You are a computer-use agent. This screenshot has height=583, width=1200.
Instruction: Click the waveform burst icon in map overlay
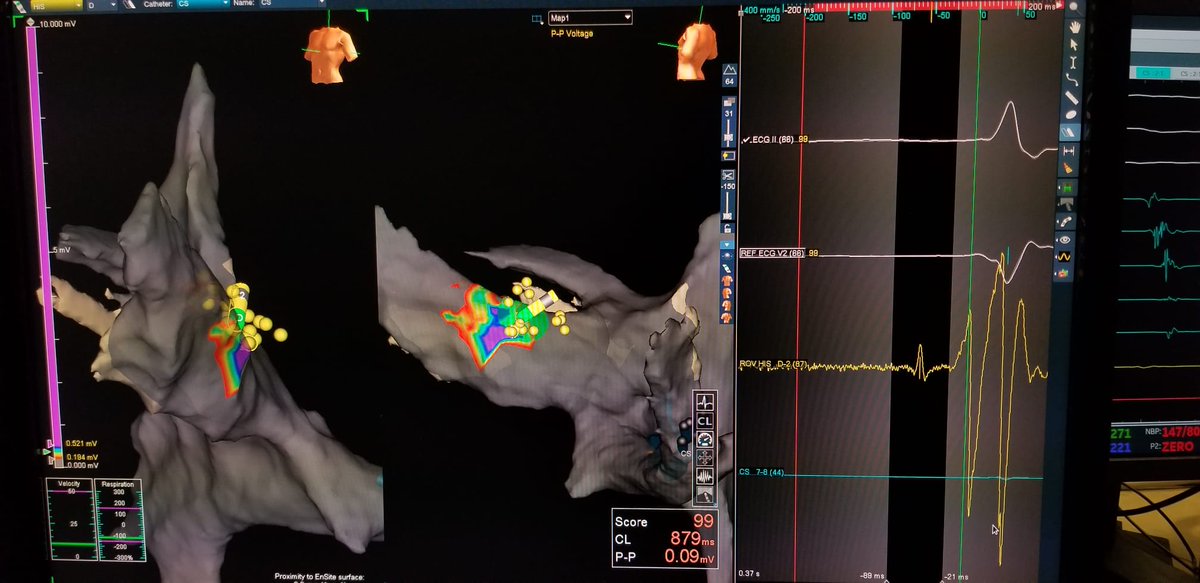coord(705,476)
